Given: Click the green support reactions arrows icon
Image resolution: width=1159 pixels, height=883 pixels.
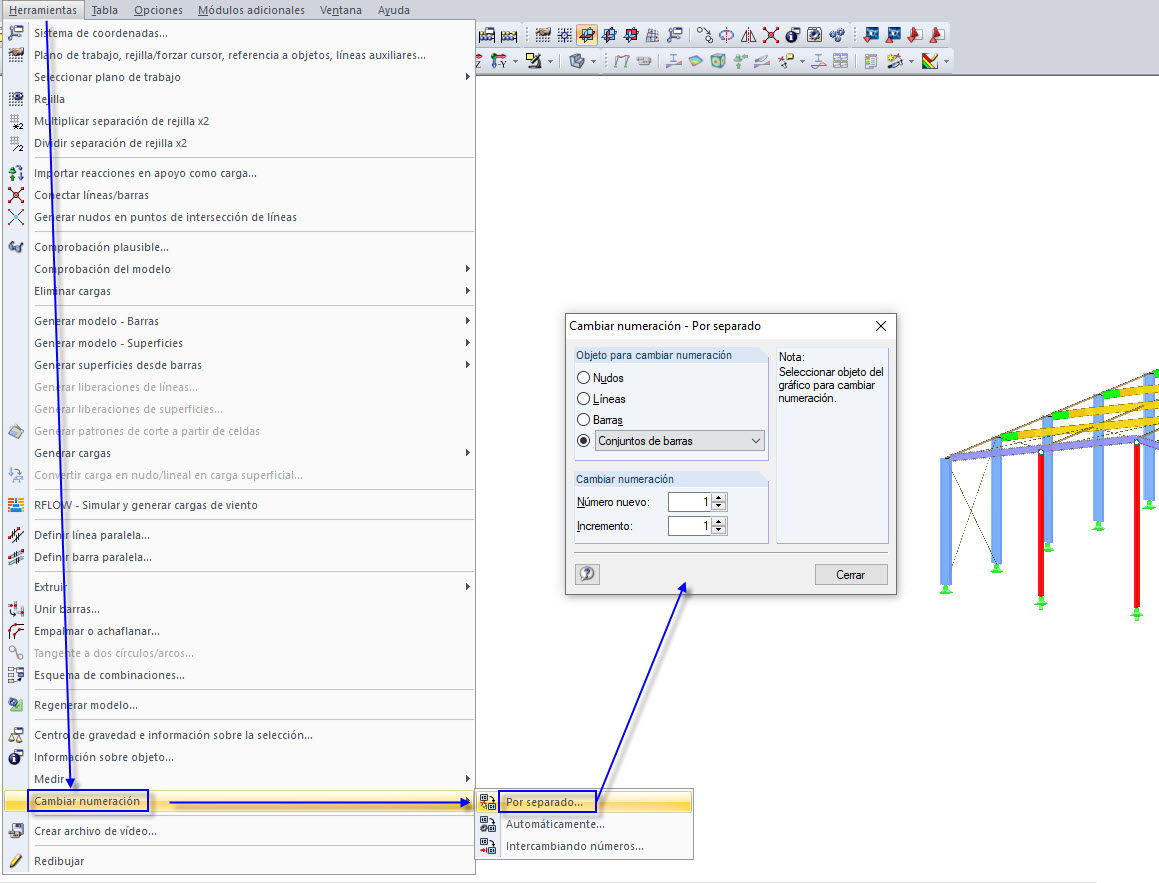Looking at the screenshot, I should click(x=740, y=61).
